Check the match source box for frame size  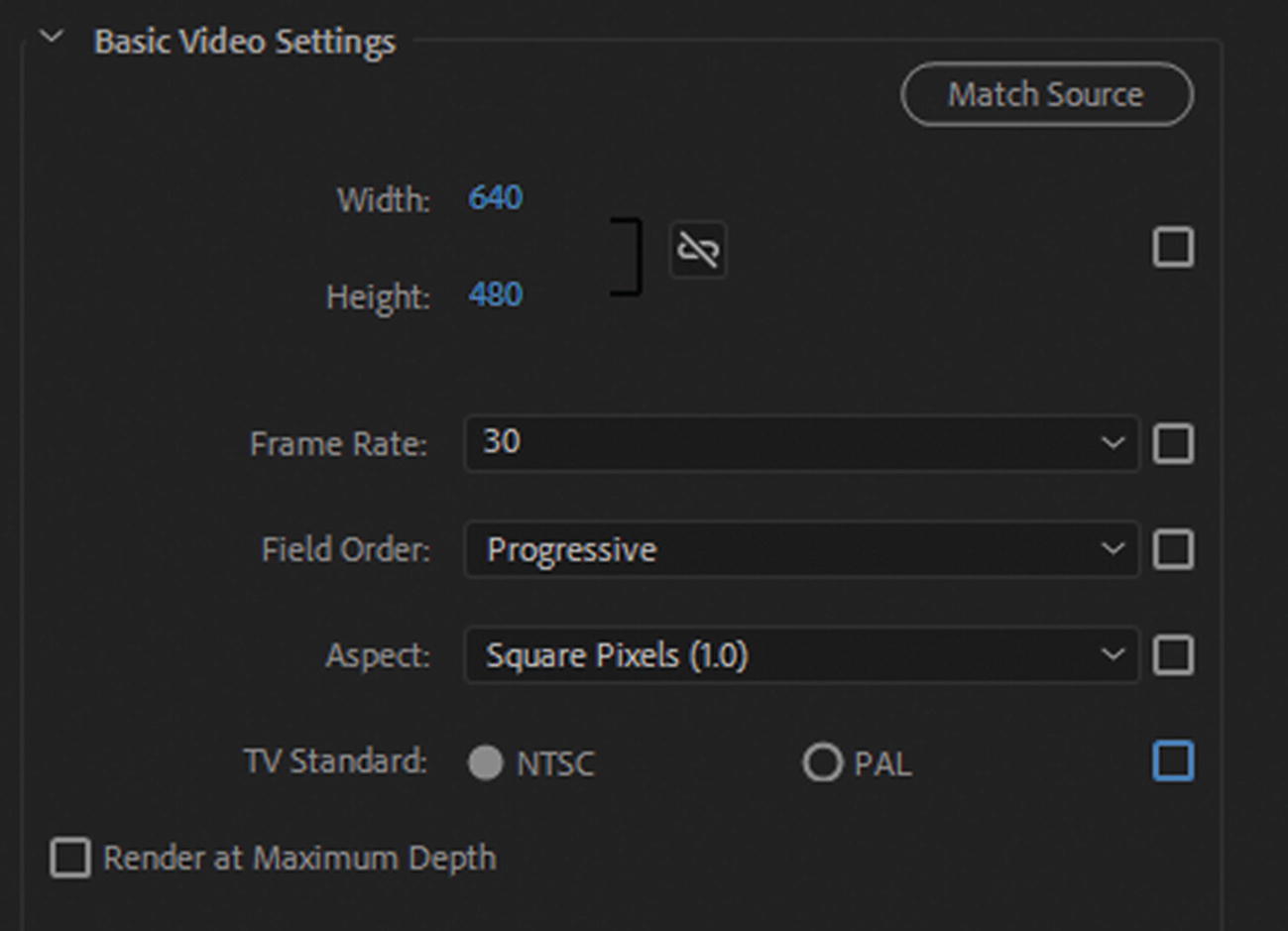[x=1173, y=247]
